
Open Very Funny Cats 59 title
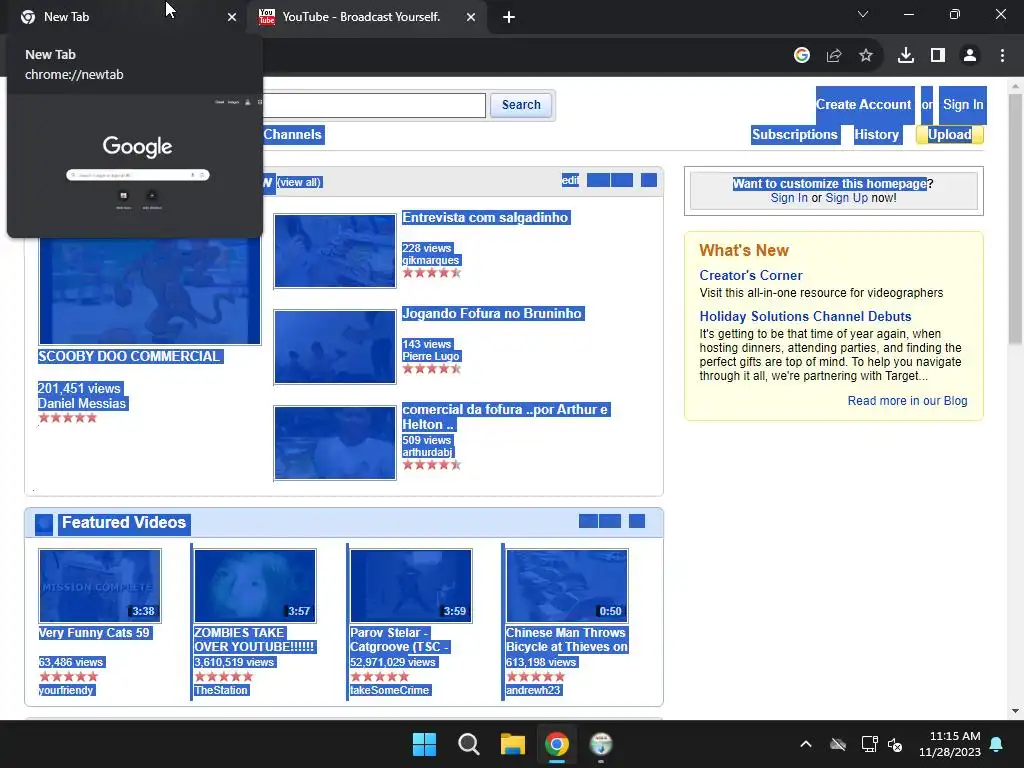tap(95, 633)
